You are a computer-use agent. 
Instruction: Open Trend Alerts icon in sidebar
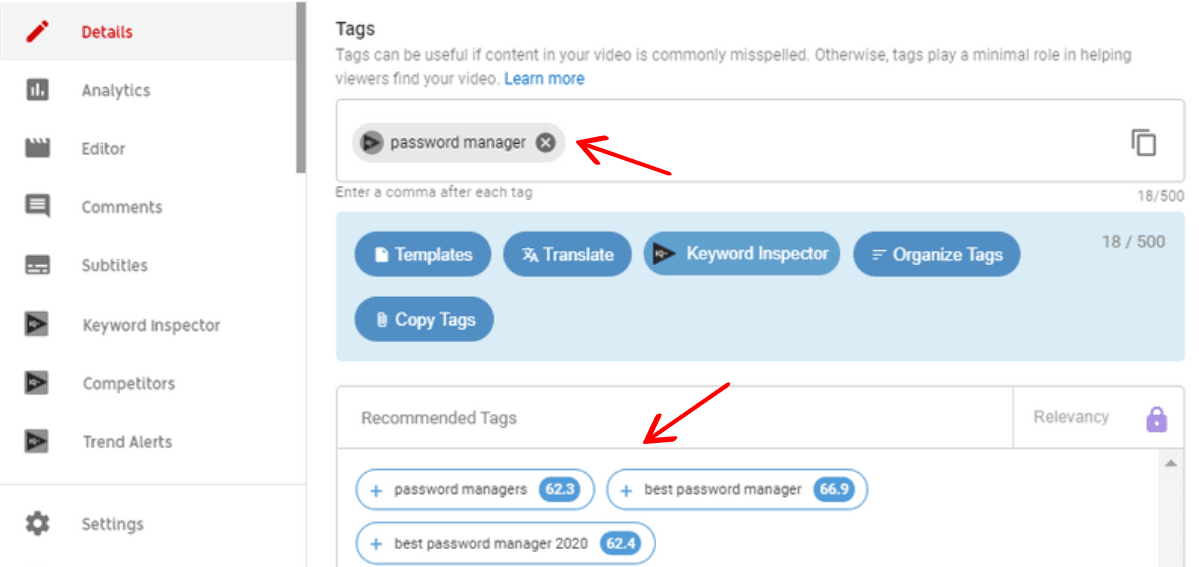37,442
